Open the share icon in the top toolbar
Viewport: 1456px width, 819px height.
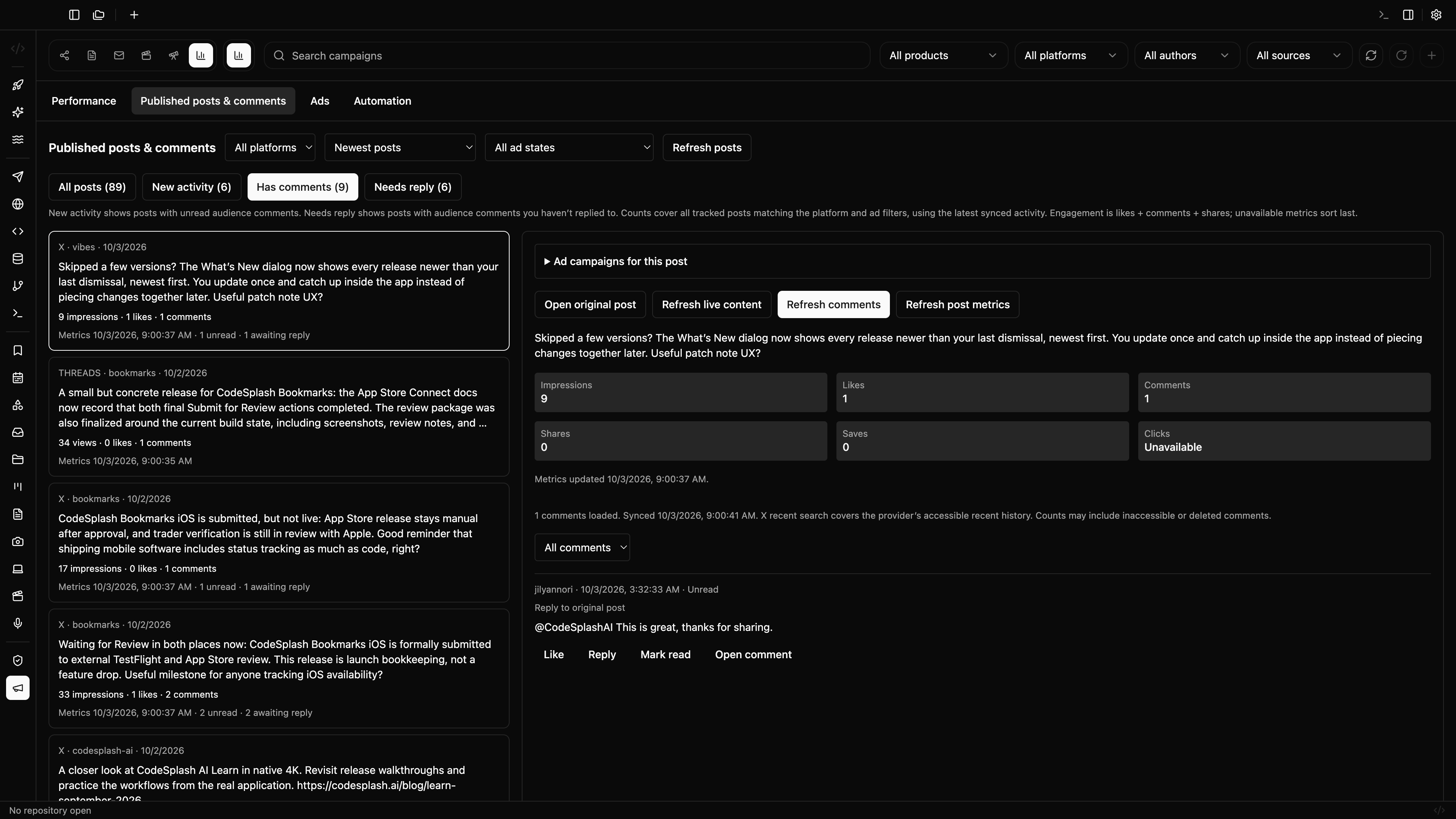(x=64, y=55)
